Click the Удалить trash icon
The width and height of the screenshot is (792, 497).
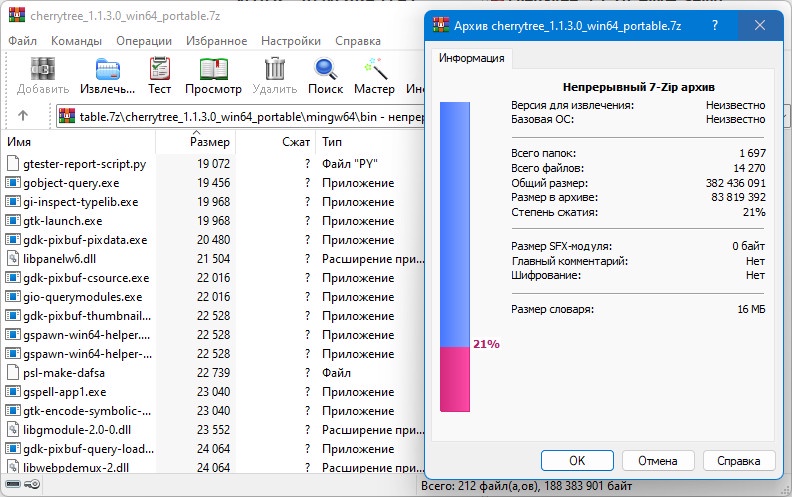[x=275, y=69]
